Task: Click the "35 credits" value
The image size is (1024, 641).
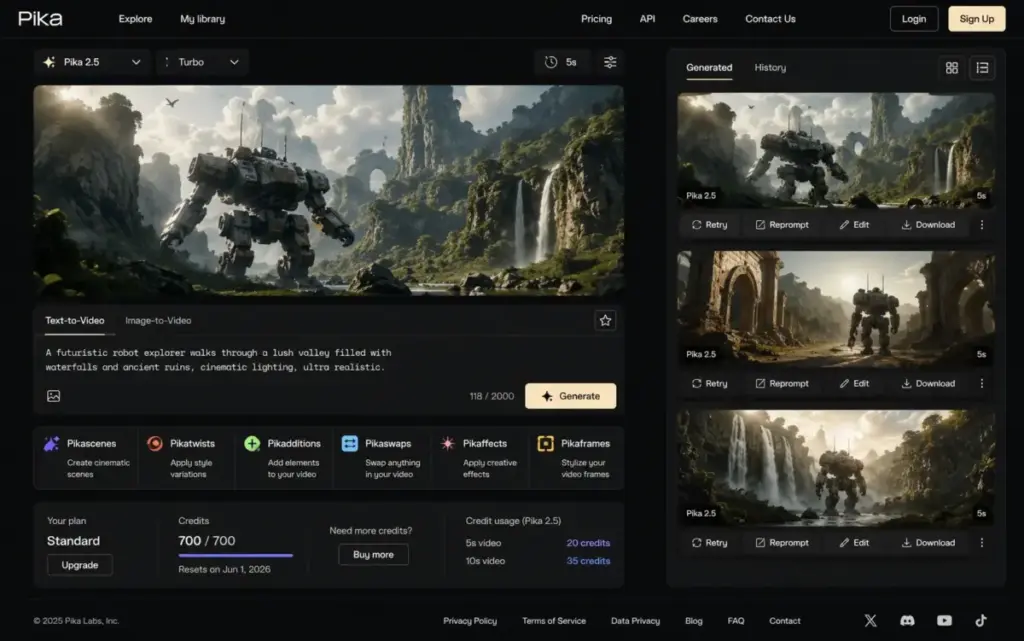Action: point(588,561)
